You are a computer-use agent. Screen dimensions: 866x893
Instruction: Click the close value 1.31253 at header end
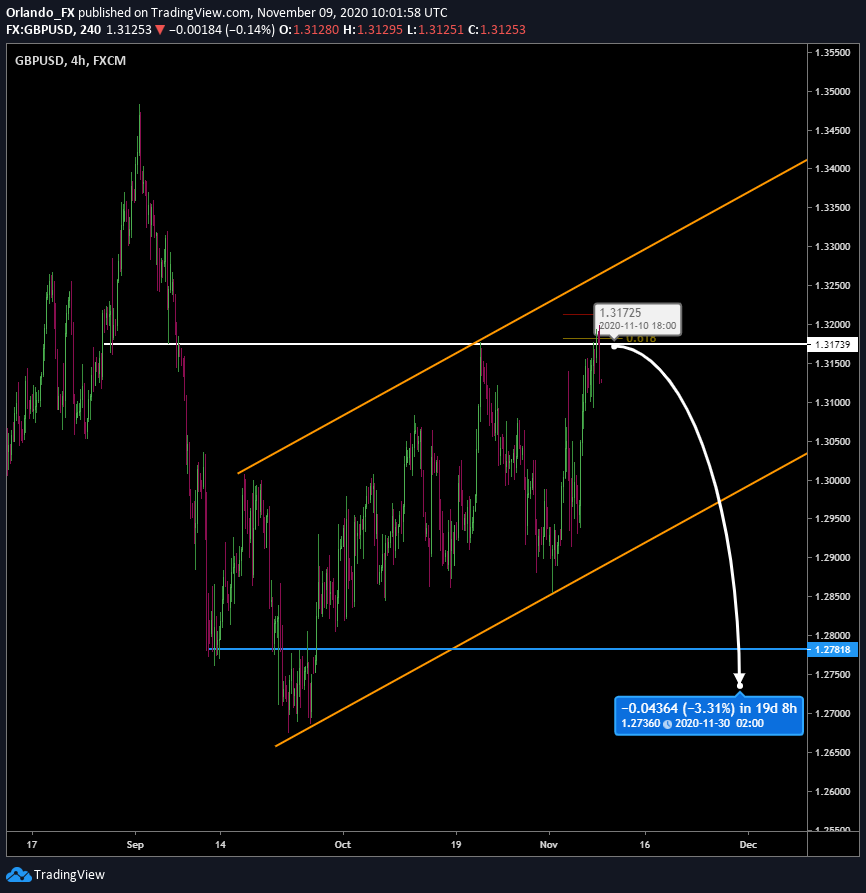[503, 30]
